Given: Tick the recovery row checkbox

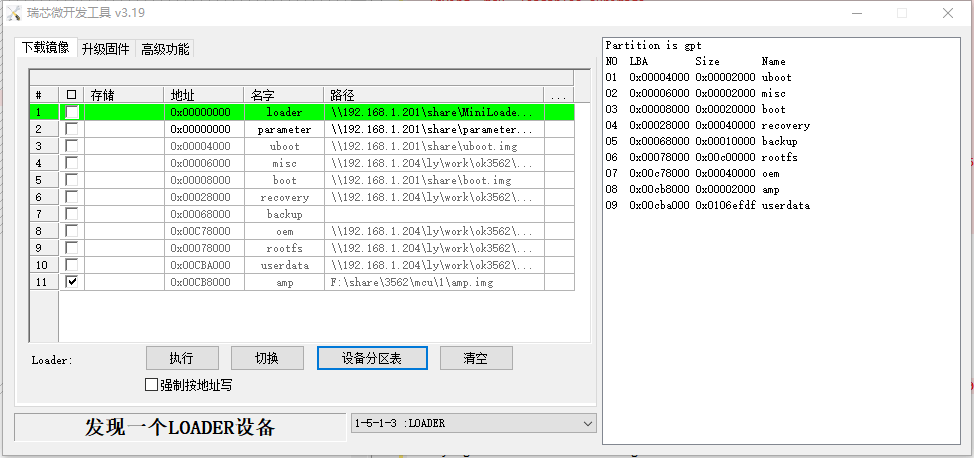Looking at the screenshot, I should click(x=73, y=197).
